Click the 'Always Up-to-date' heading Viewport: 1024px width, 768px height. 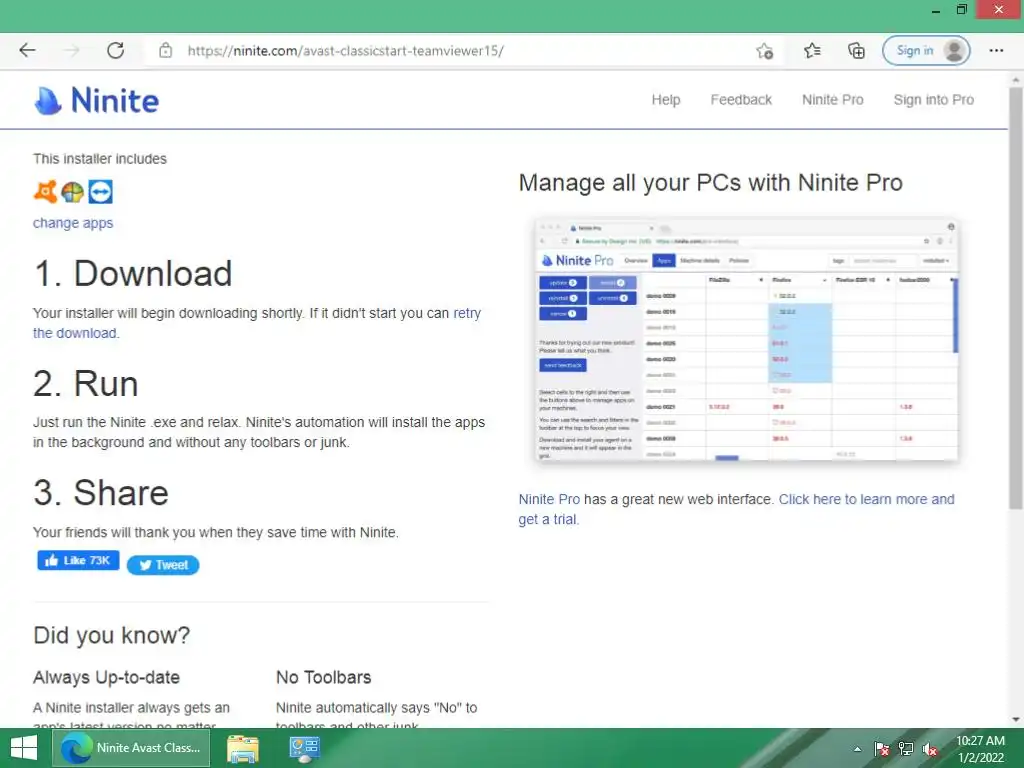click(x=106, y=677)
